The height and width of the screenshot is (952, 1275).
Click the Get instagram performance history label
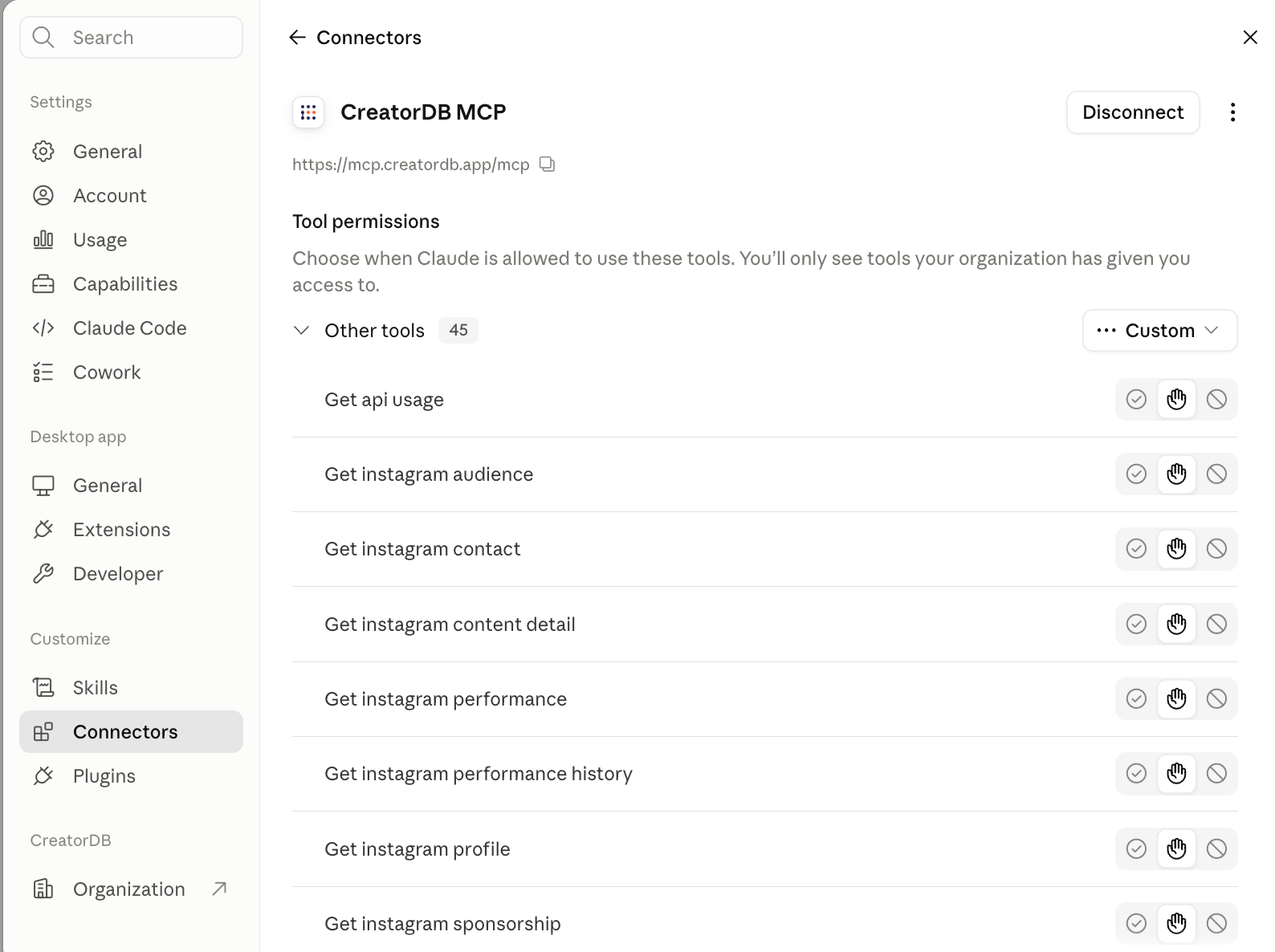479,774
